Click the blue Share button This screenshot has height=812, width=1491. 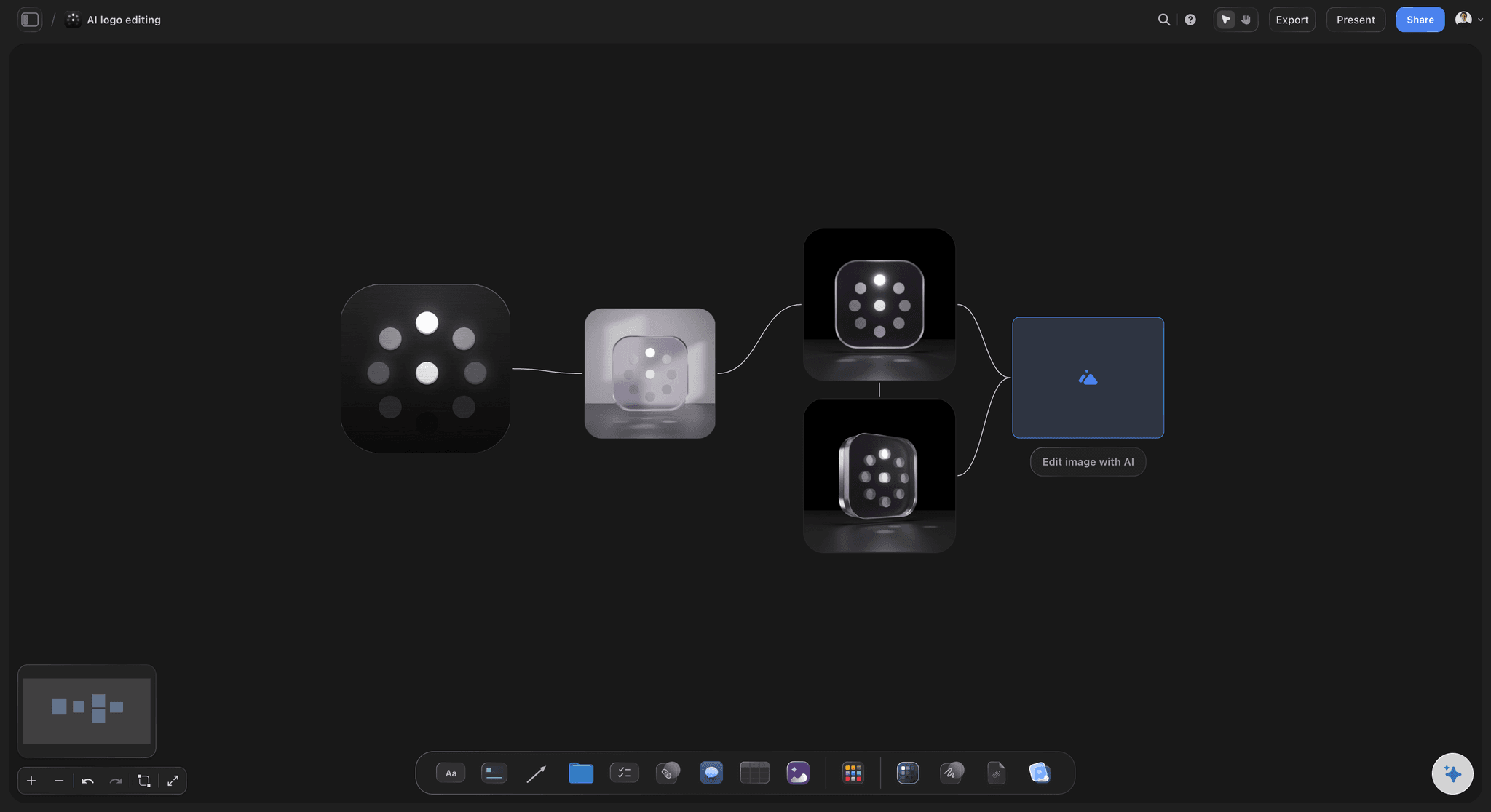(x=1420, y=20)
